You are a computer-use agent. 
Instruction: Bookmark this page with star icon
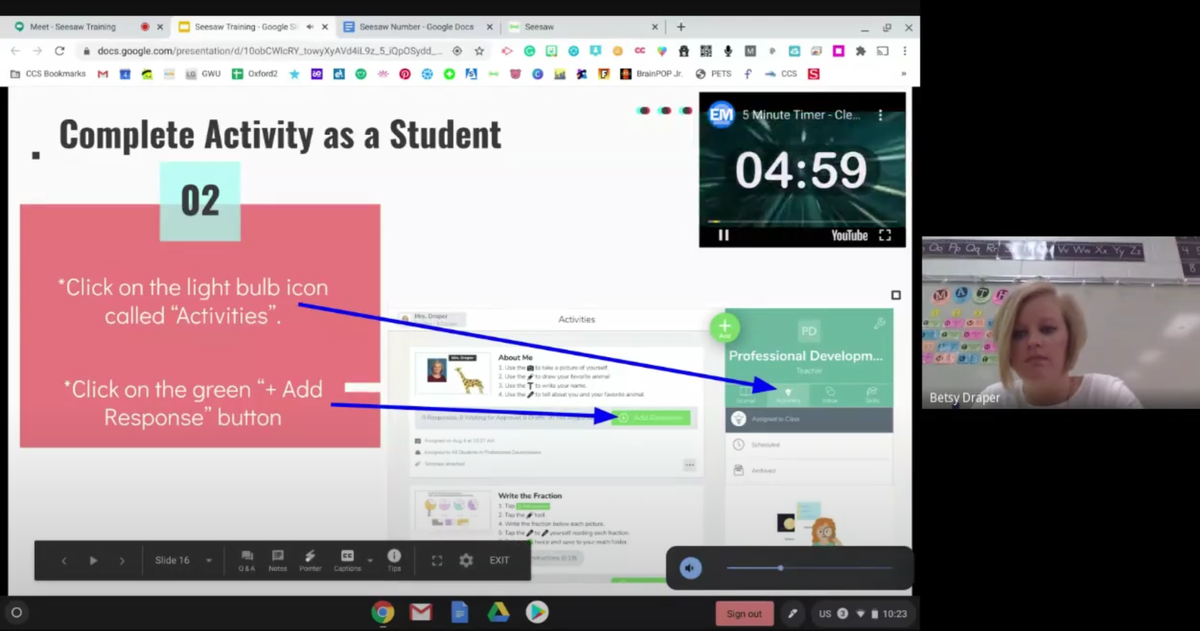tap(480, 50)
